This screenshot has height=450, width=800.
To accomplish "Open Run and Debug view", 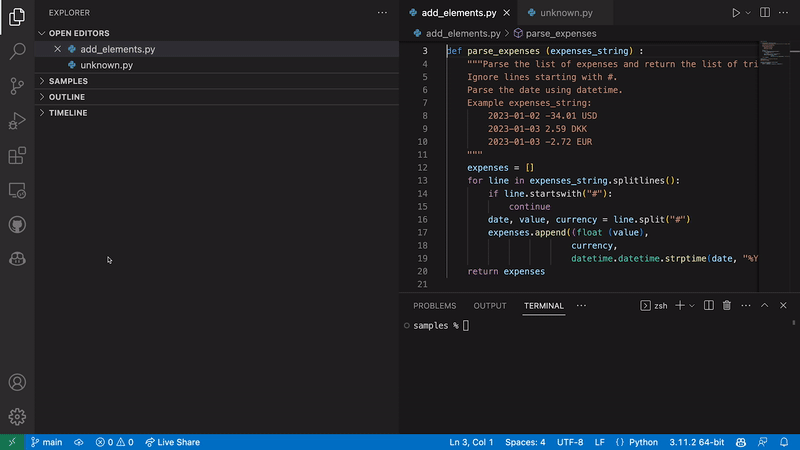I will click(17, 121).
